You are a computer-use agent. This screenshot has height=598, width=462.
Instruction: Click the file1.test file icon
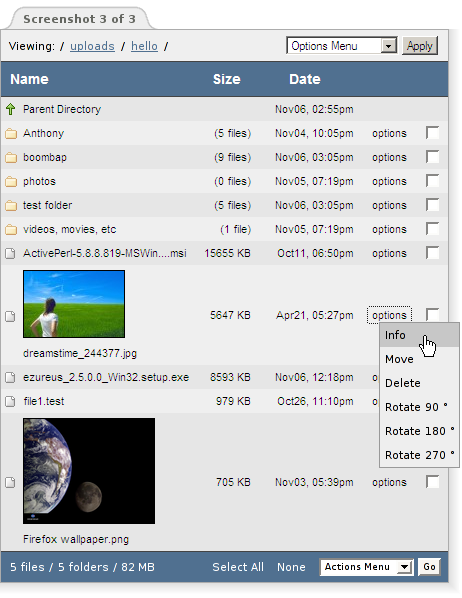coord(10,402)
